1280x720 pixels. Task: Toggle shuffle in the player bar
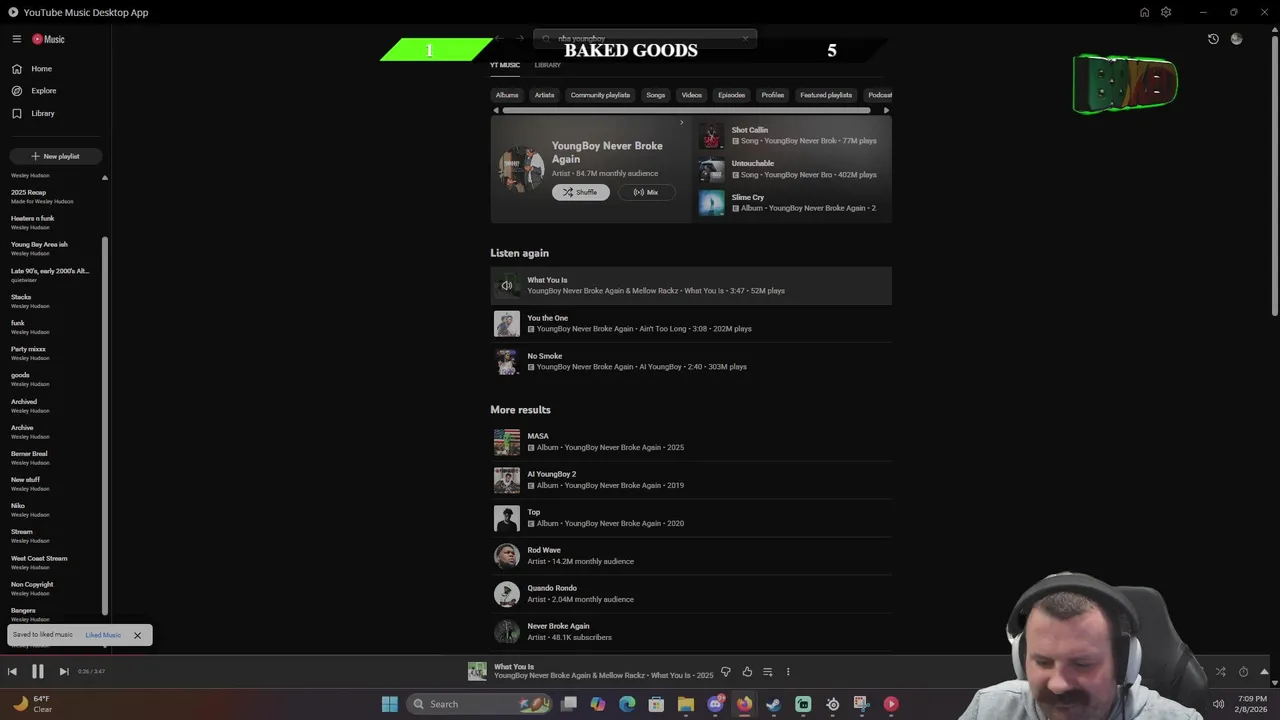click(x=1221, y=672)
